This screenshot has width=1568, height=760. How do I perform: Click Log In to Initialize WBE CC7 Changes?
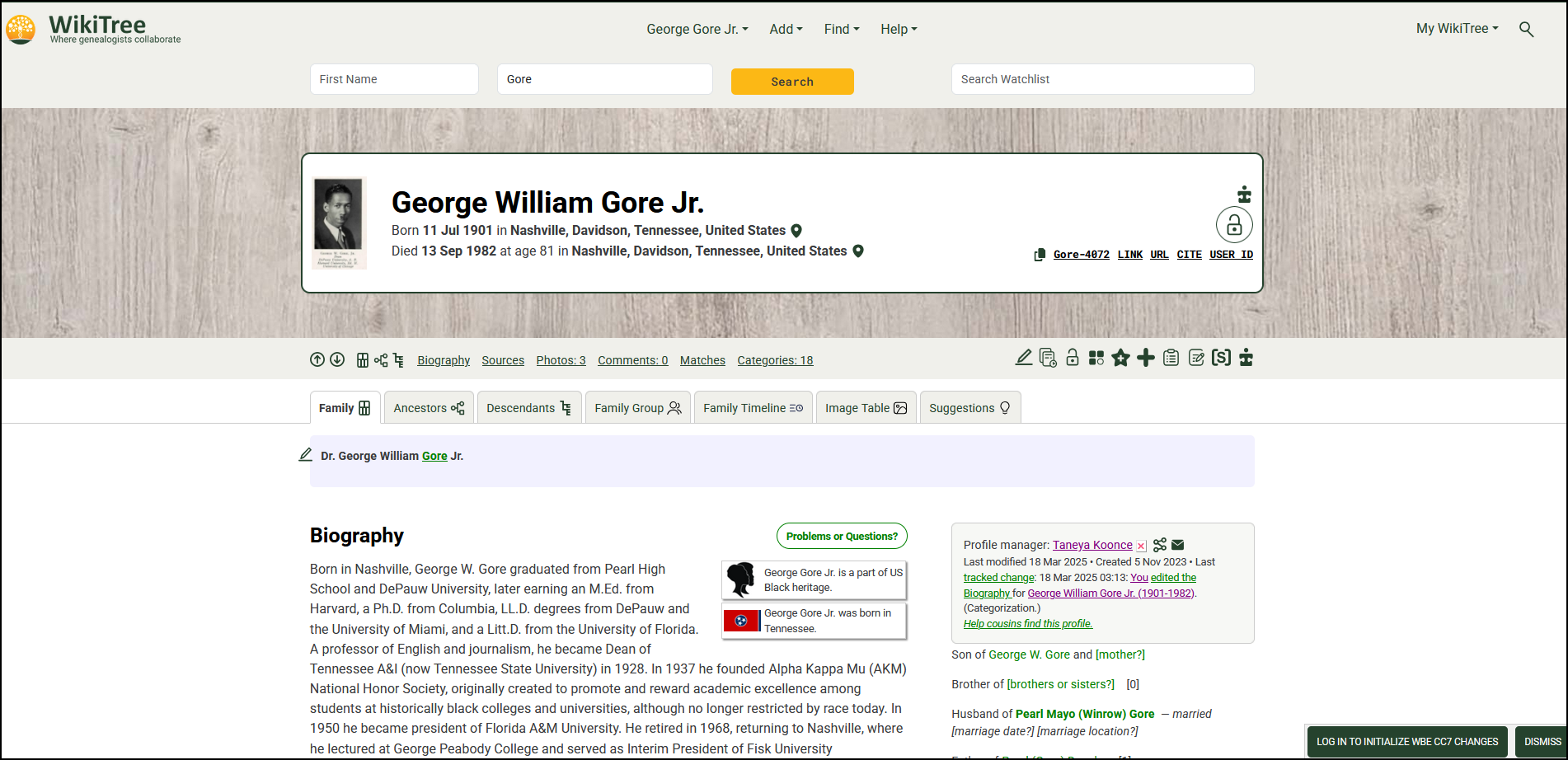[x=1407, y=742]
